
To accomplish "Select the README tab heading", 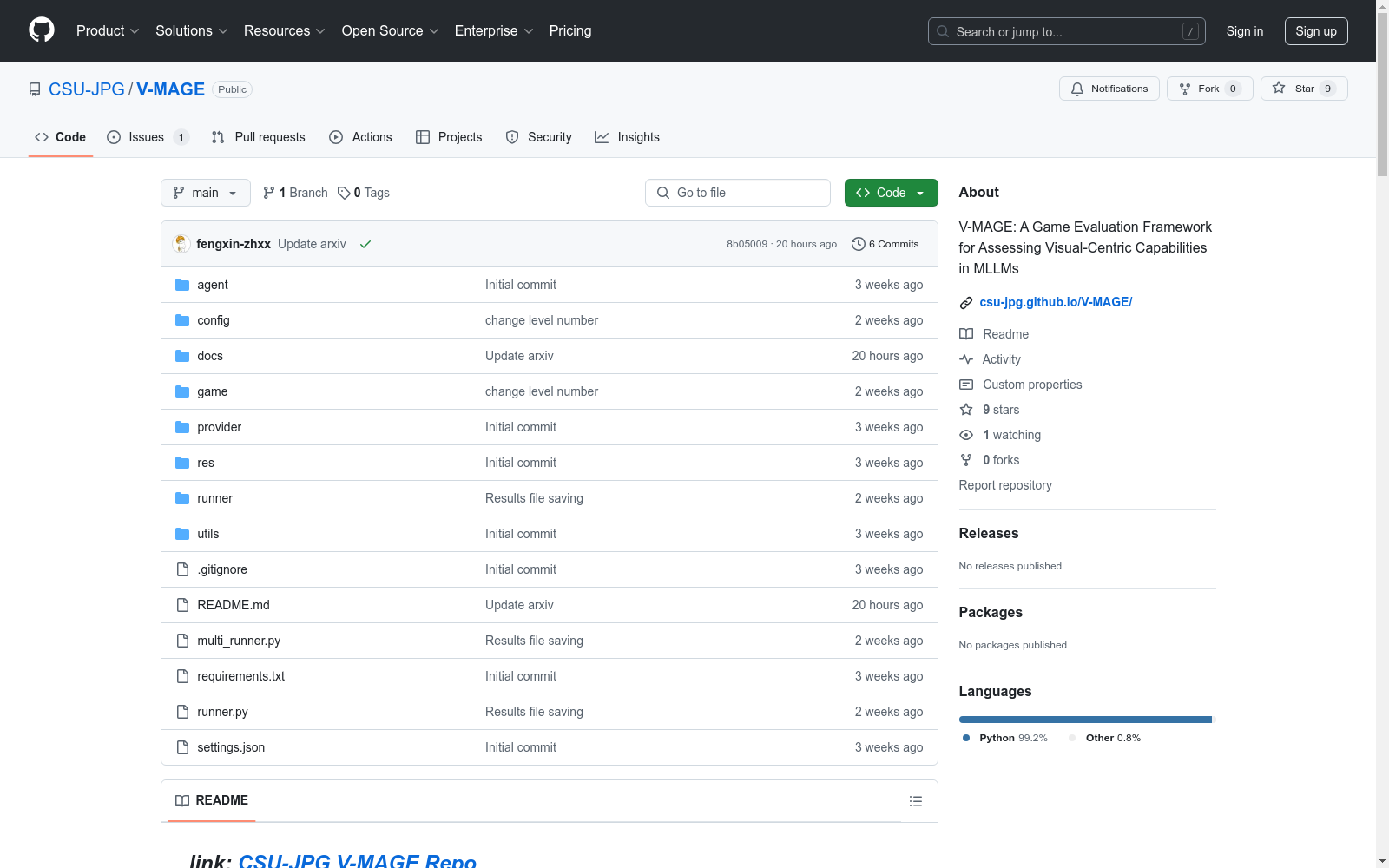I will [x=212, y=800].
